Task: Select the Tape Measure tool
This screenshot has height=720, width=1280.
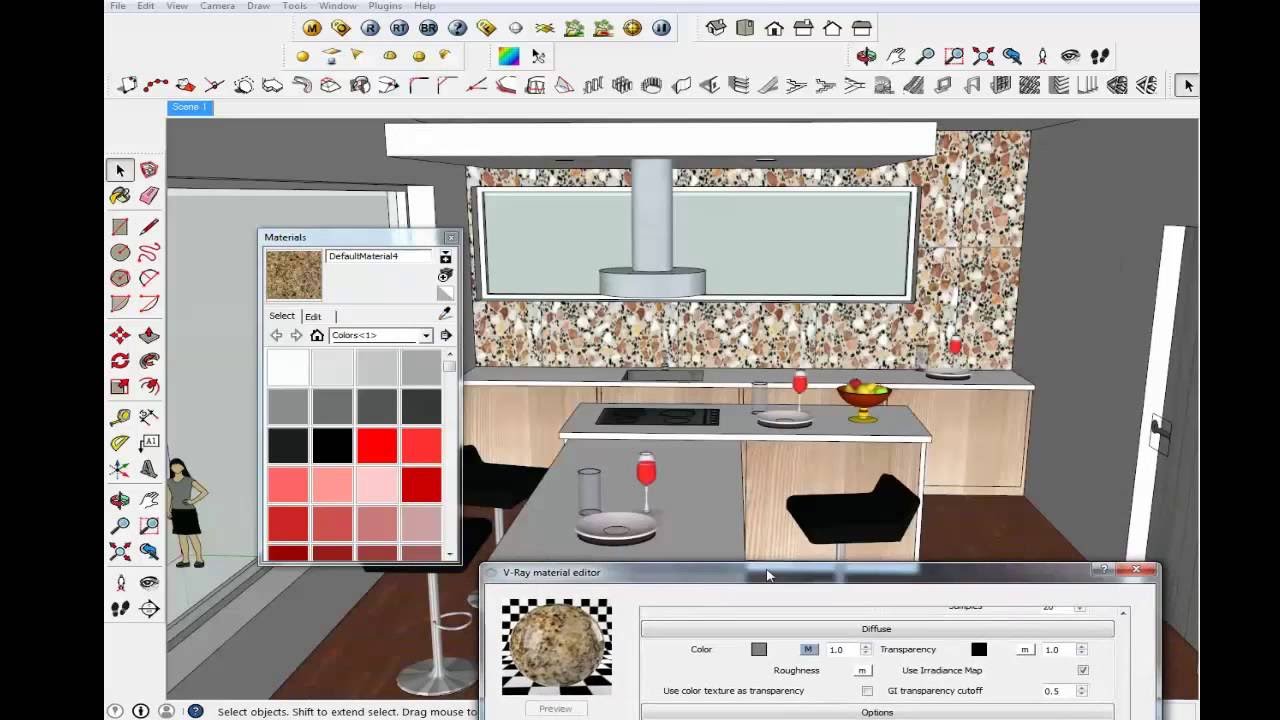Action: pyautogui.click(x=120, y=417)
